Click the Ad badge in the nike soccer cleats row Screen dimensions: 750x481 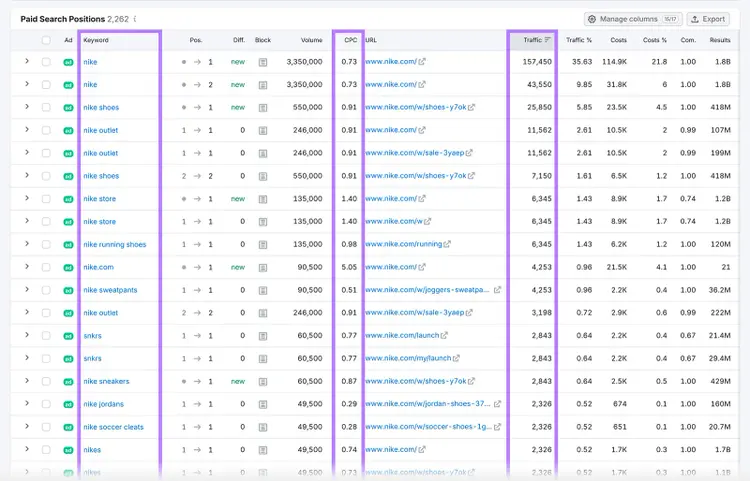[68, 427]
